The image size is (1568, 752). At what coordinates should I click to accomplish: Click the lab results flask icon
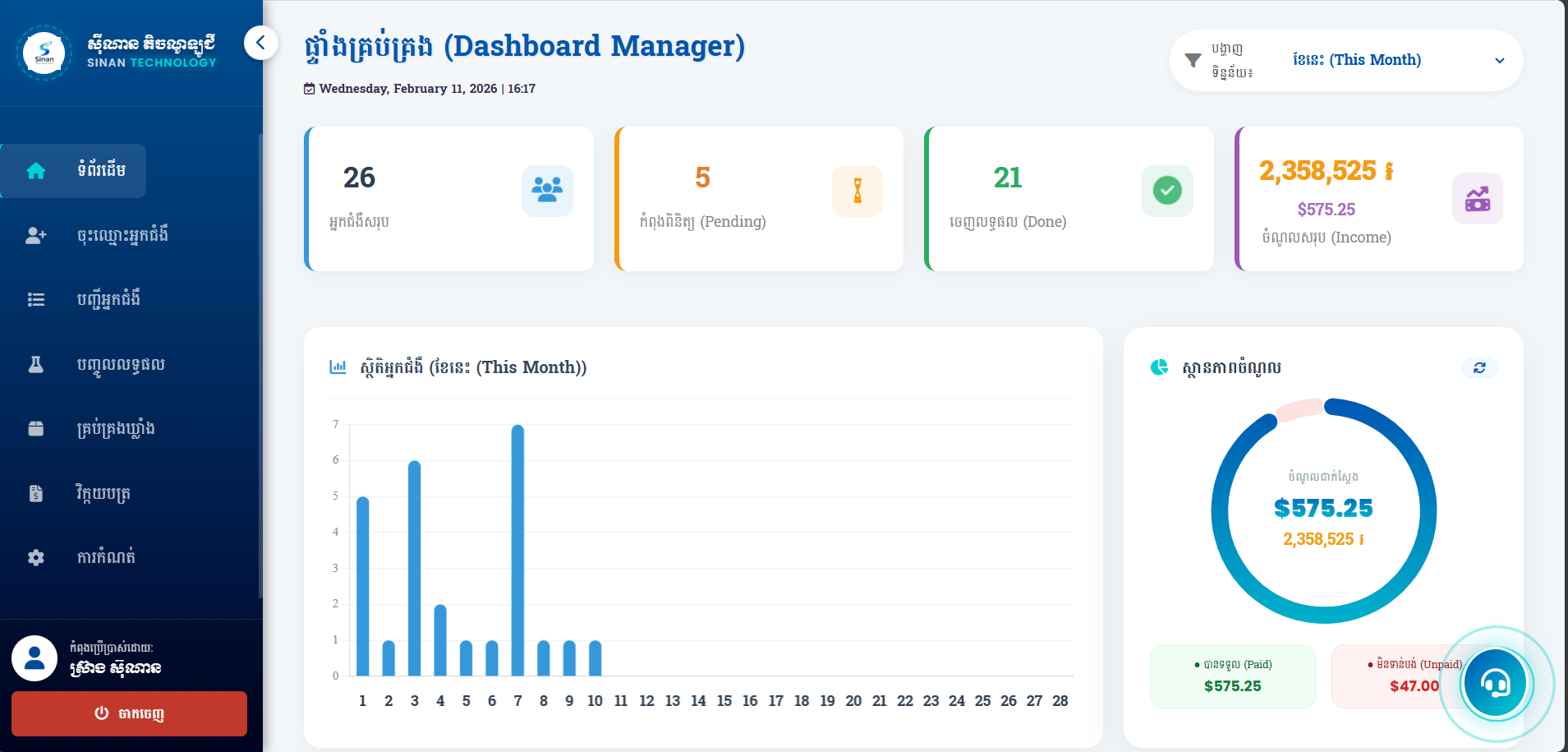[x=36, y=364]
